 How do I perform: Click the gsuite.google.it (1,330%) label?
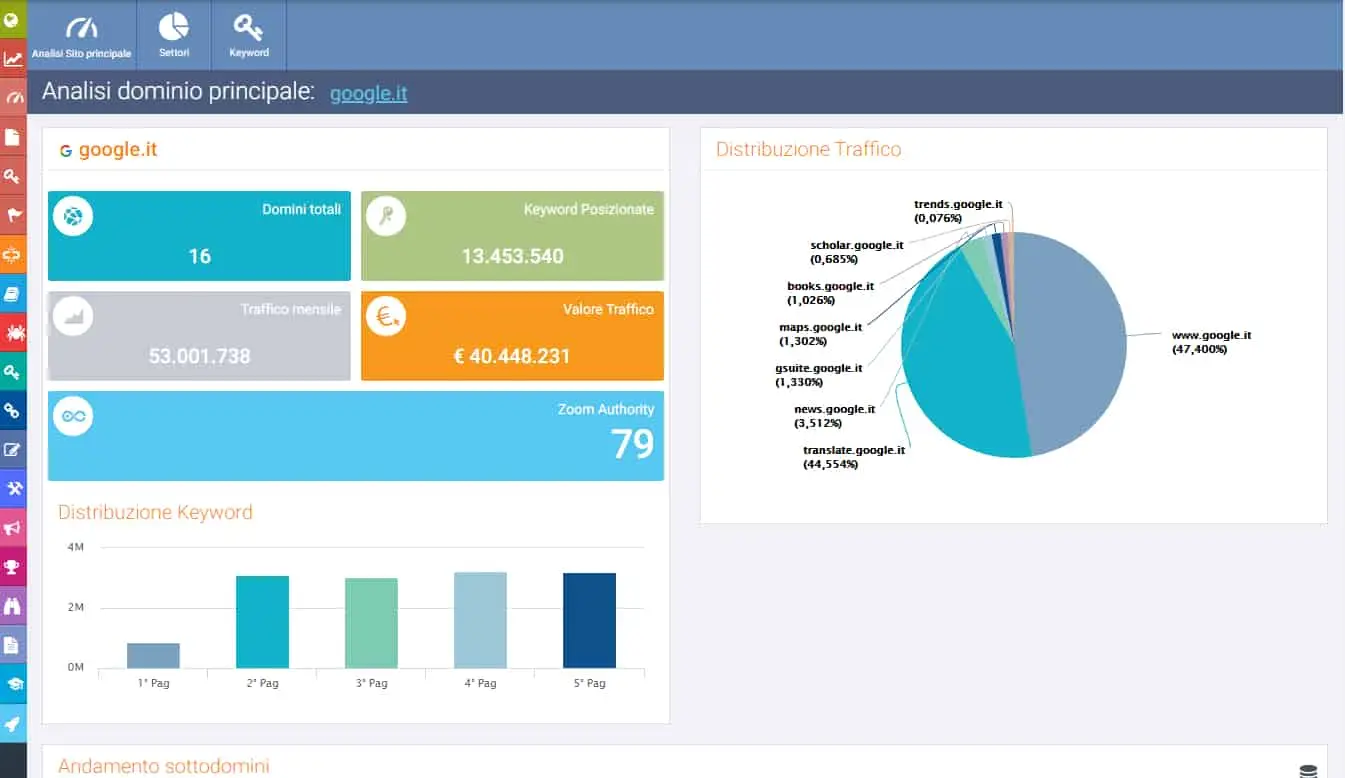[818, 375]
